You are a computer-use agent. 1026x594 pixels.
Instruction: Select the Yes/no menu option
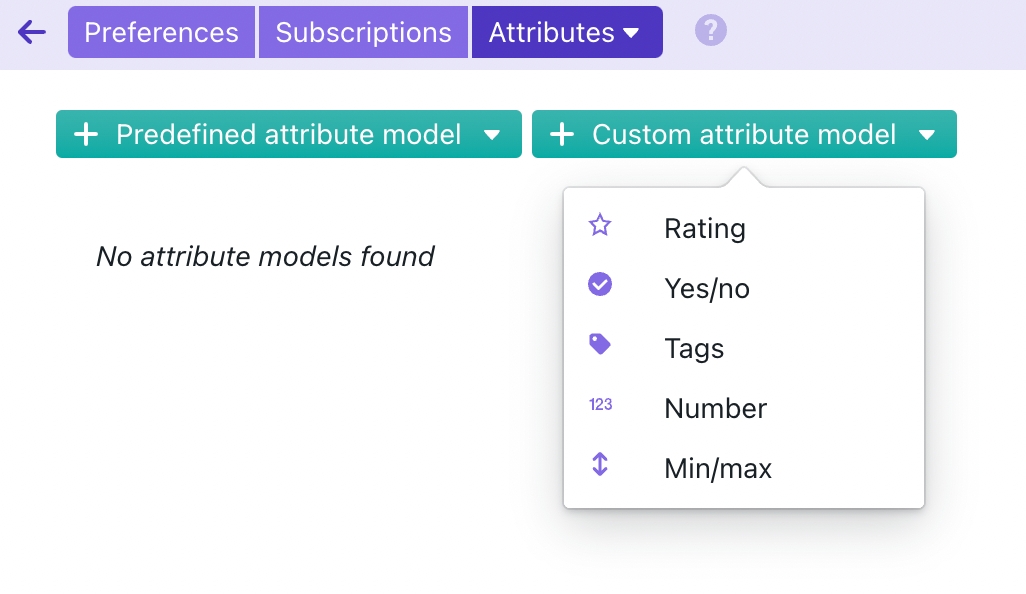[707, 289]
